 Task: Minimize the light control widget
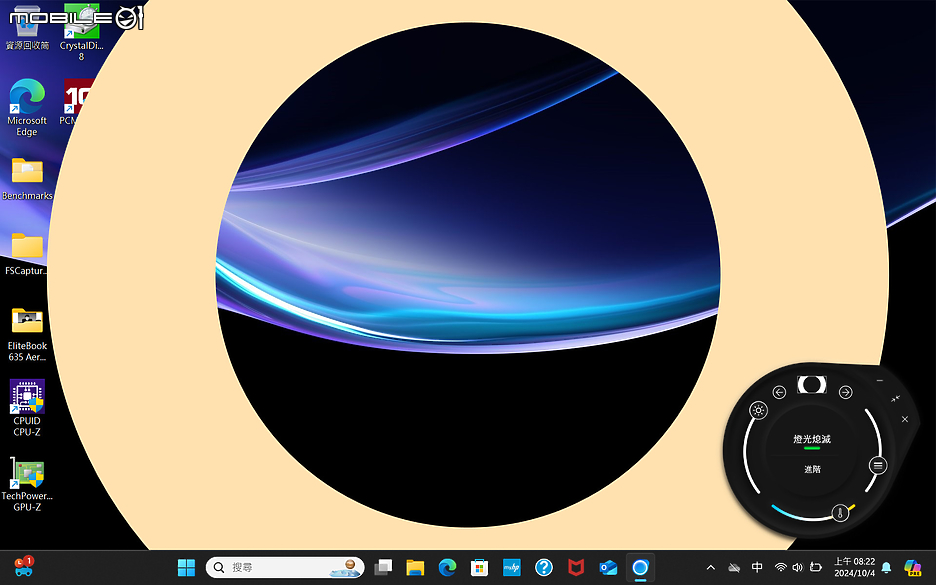[879, 380]
